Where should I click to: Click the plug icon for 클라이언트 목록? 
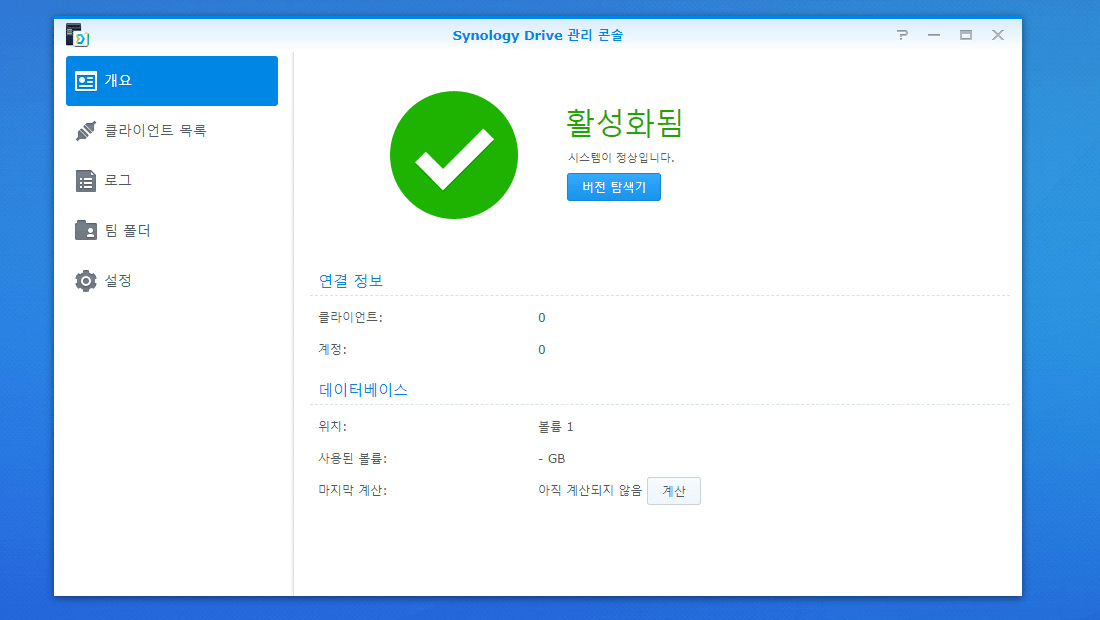coord(86,131)
